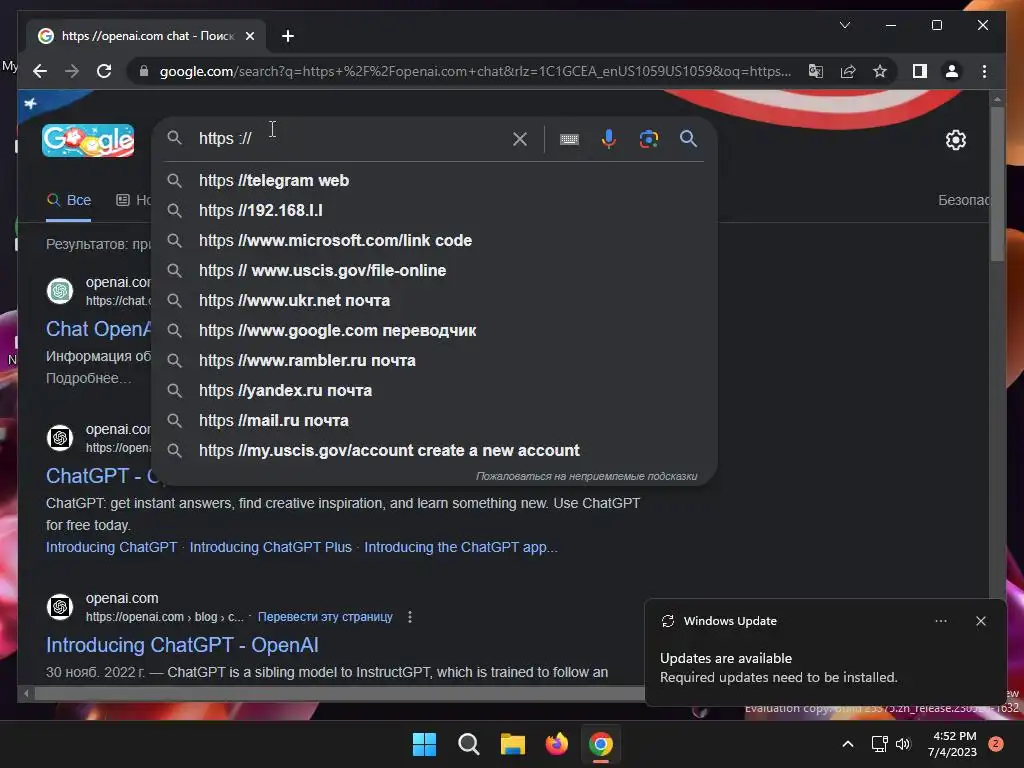Click the translate page icon in address bar
Viewport: 1024px width, 768px height.
(x=816, y=71)
